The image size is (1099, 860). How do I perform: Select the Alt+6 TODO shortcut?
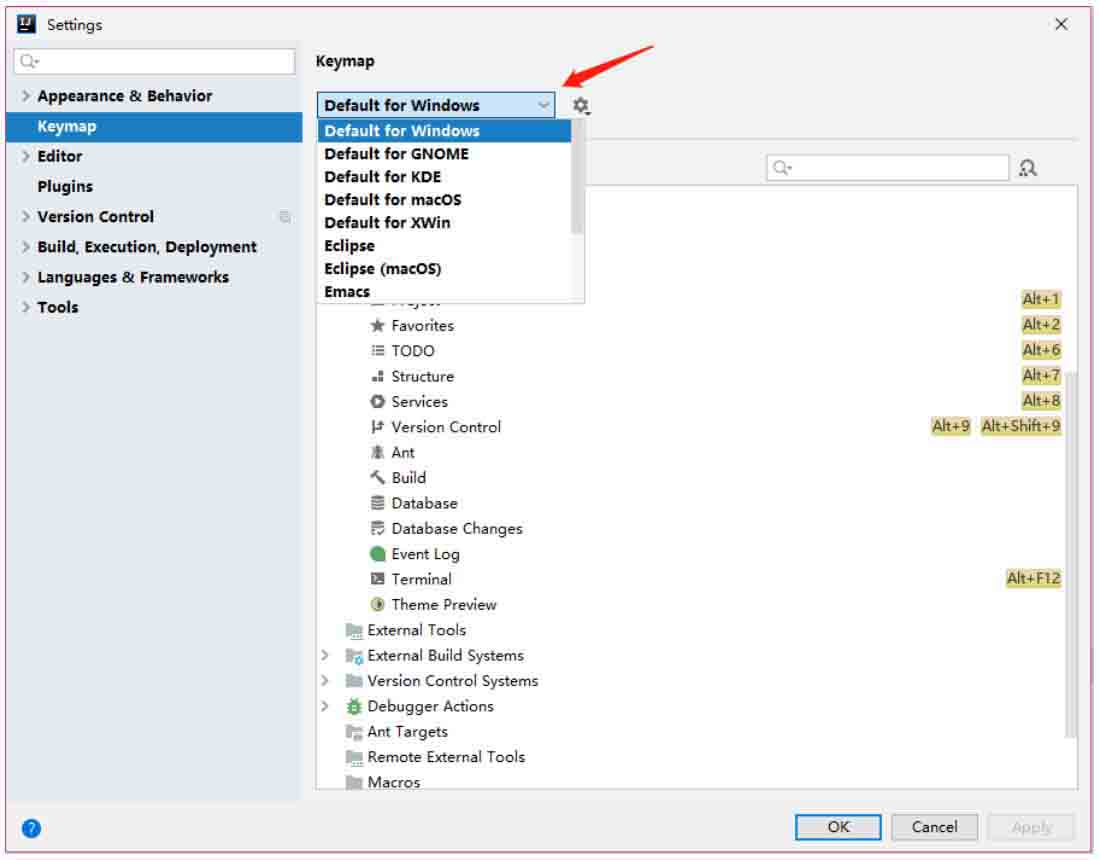coord(1041,350)
